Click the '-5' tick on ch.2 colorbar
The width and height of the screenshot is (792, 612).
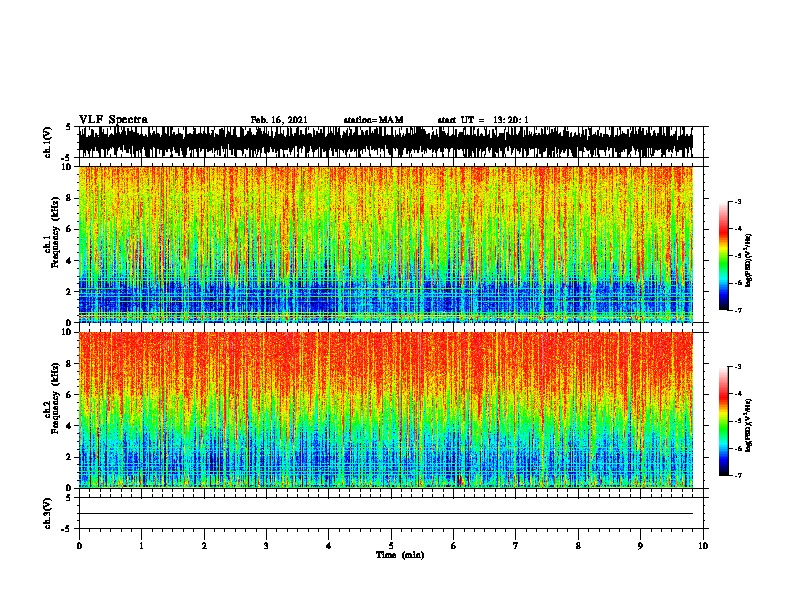[738, 421]
